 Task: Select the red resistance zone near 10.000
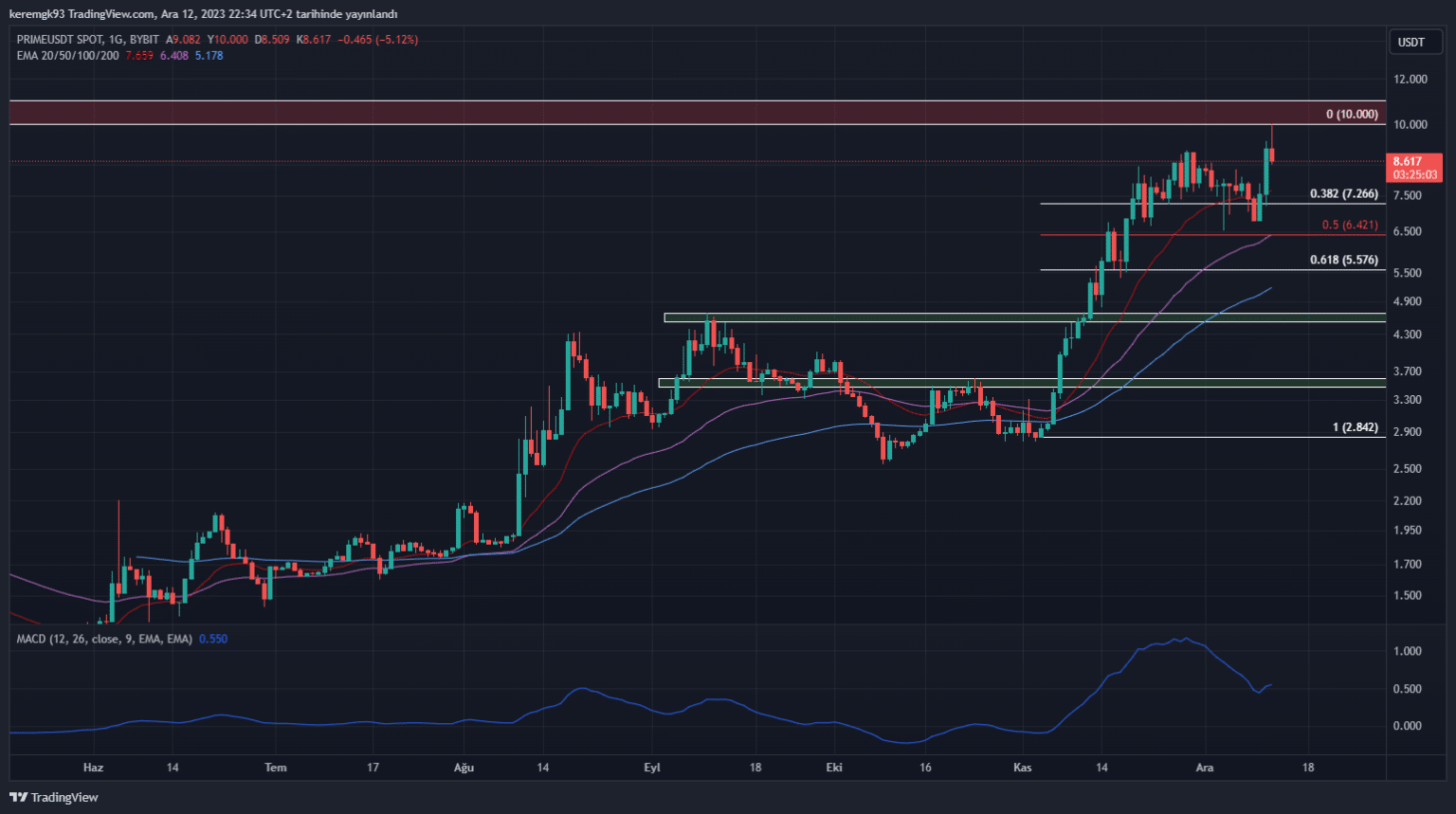pos(664,113)
